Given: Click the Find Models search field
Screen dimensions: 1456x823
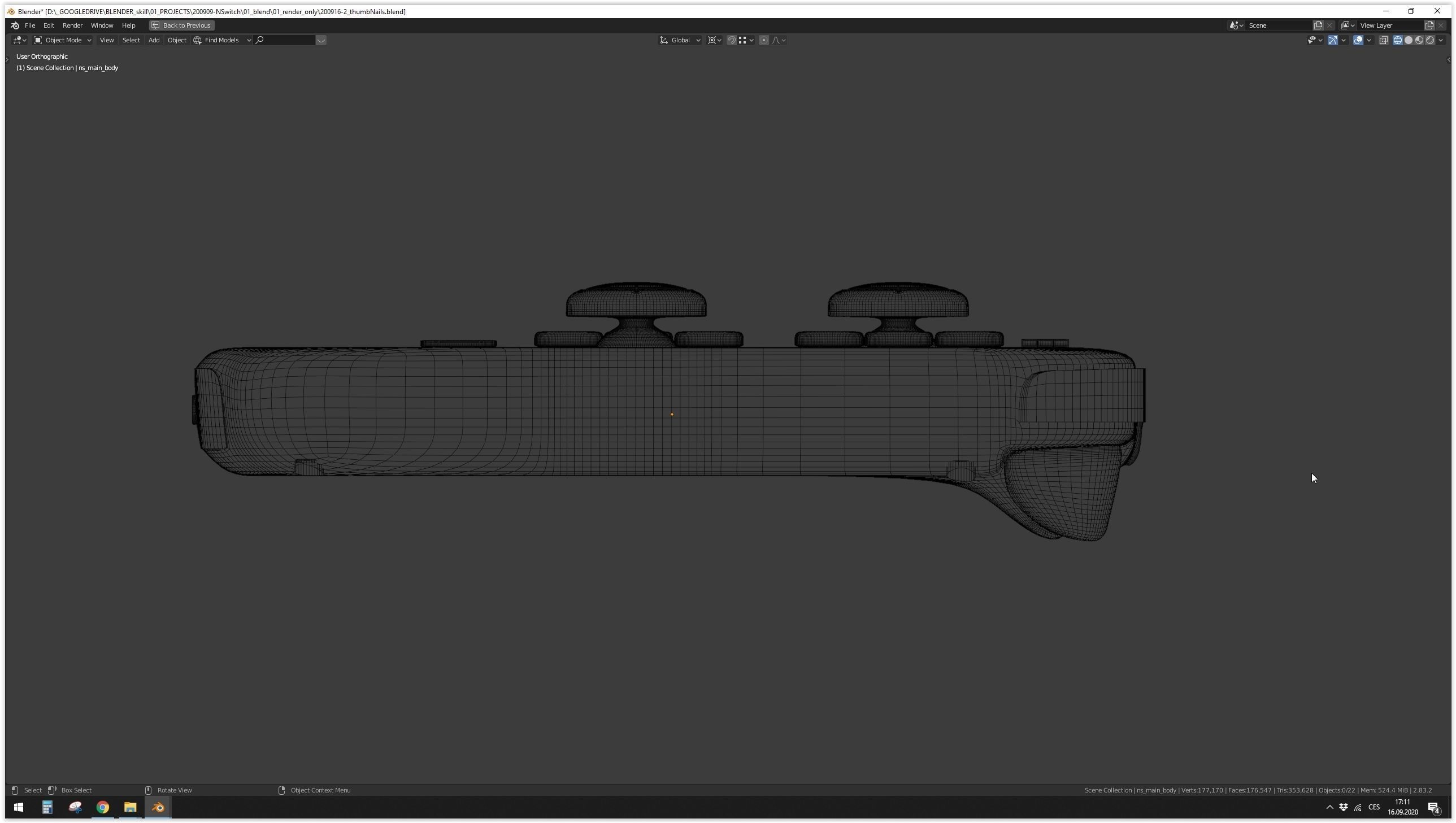Looking at the screenshot, I should click(x=285, y=40).
